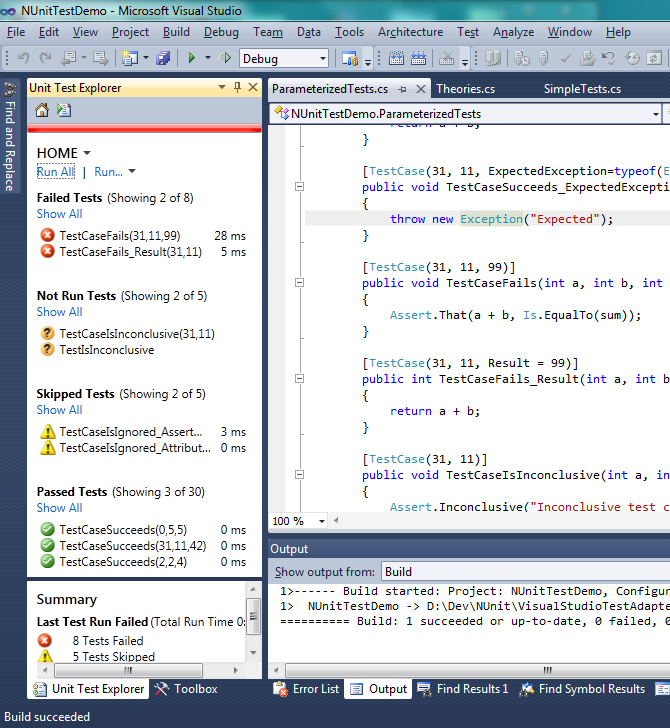
Task: Click the Add New Item toolbar icon
Action: coord(130,58)
